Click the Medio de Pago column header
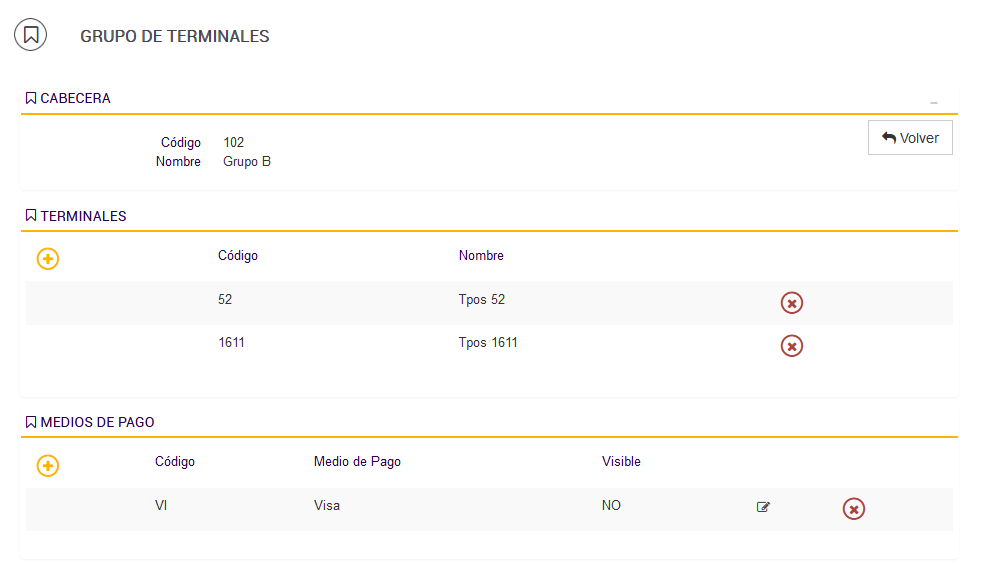This screenshot has width=991, height=567. pos(357,461)
